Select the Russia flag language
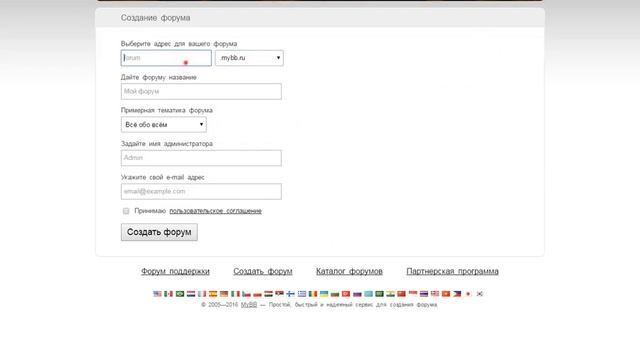This screenshot has height=360, width=640. (358, 294)
